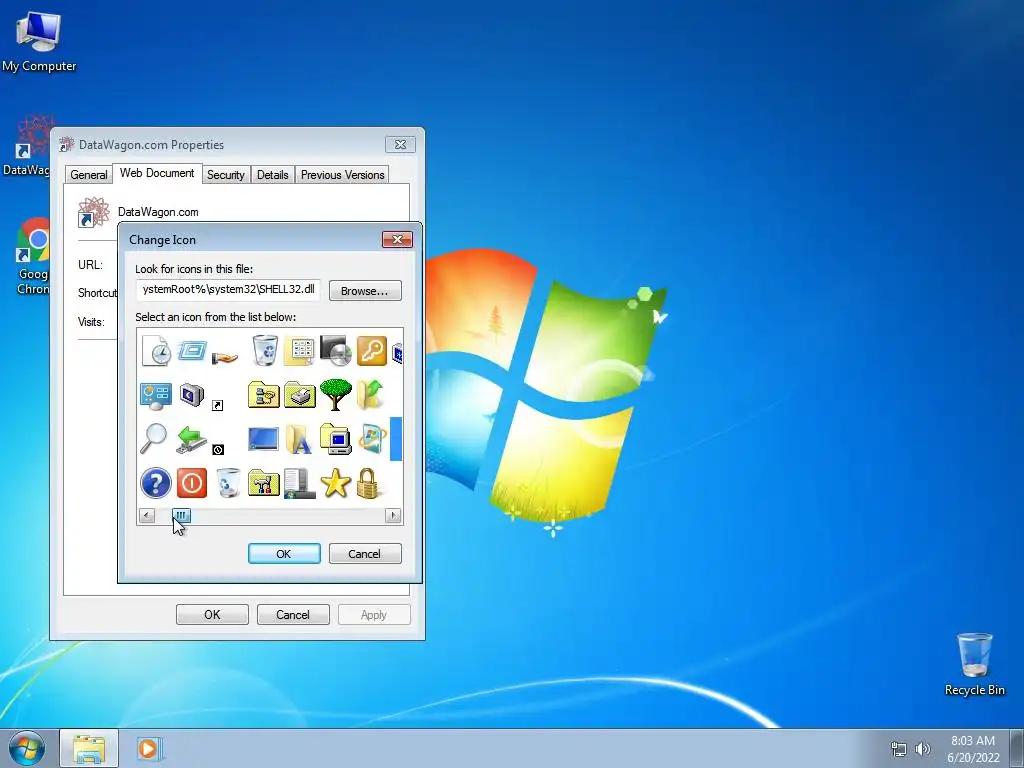Switch to Web Document tab
Screen dimensions: 1024x768
click(x=157, y=173)
